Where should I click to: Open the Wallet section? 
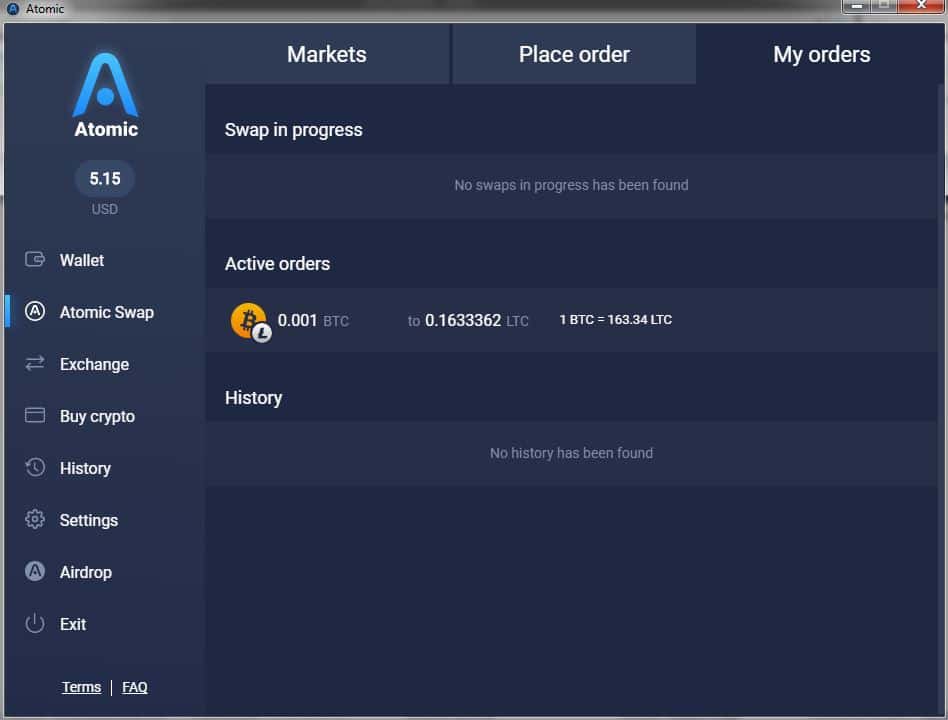point(82,260)
